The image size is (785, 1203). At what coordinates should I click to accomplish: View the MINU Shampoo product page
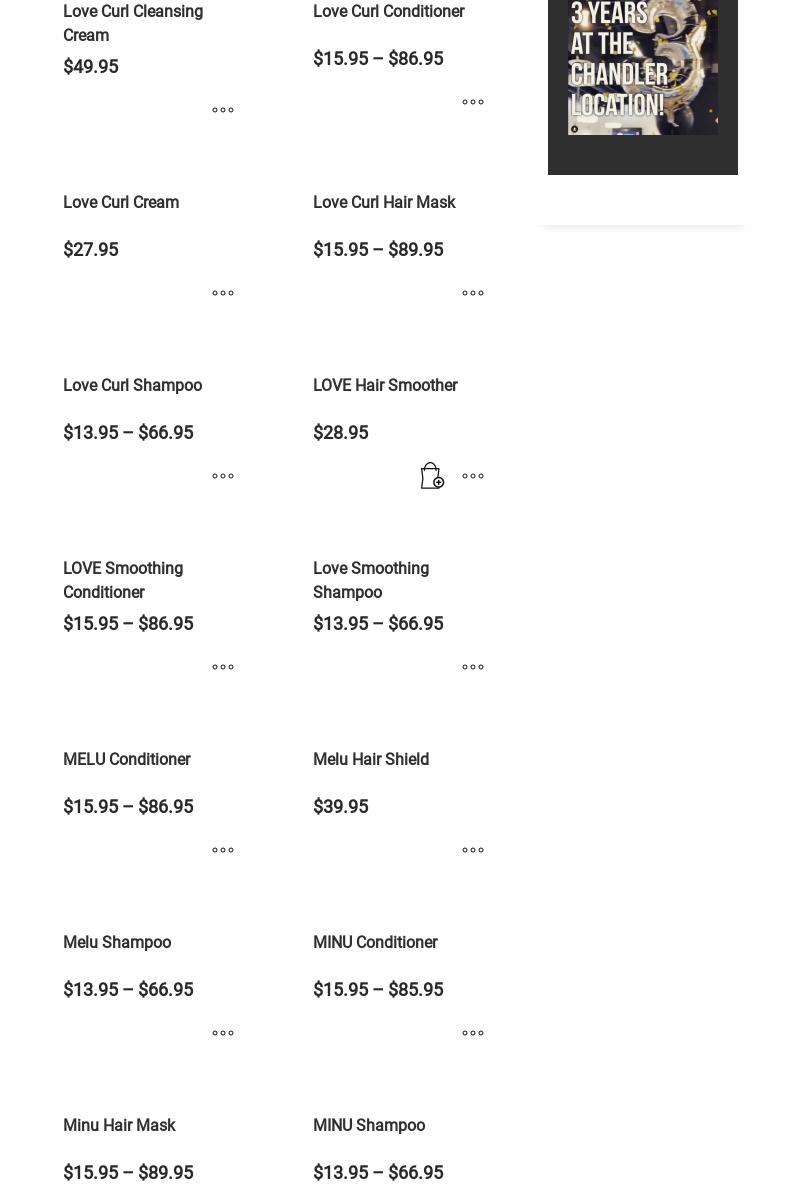tap(369, 1125)
